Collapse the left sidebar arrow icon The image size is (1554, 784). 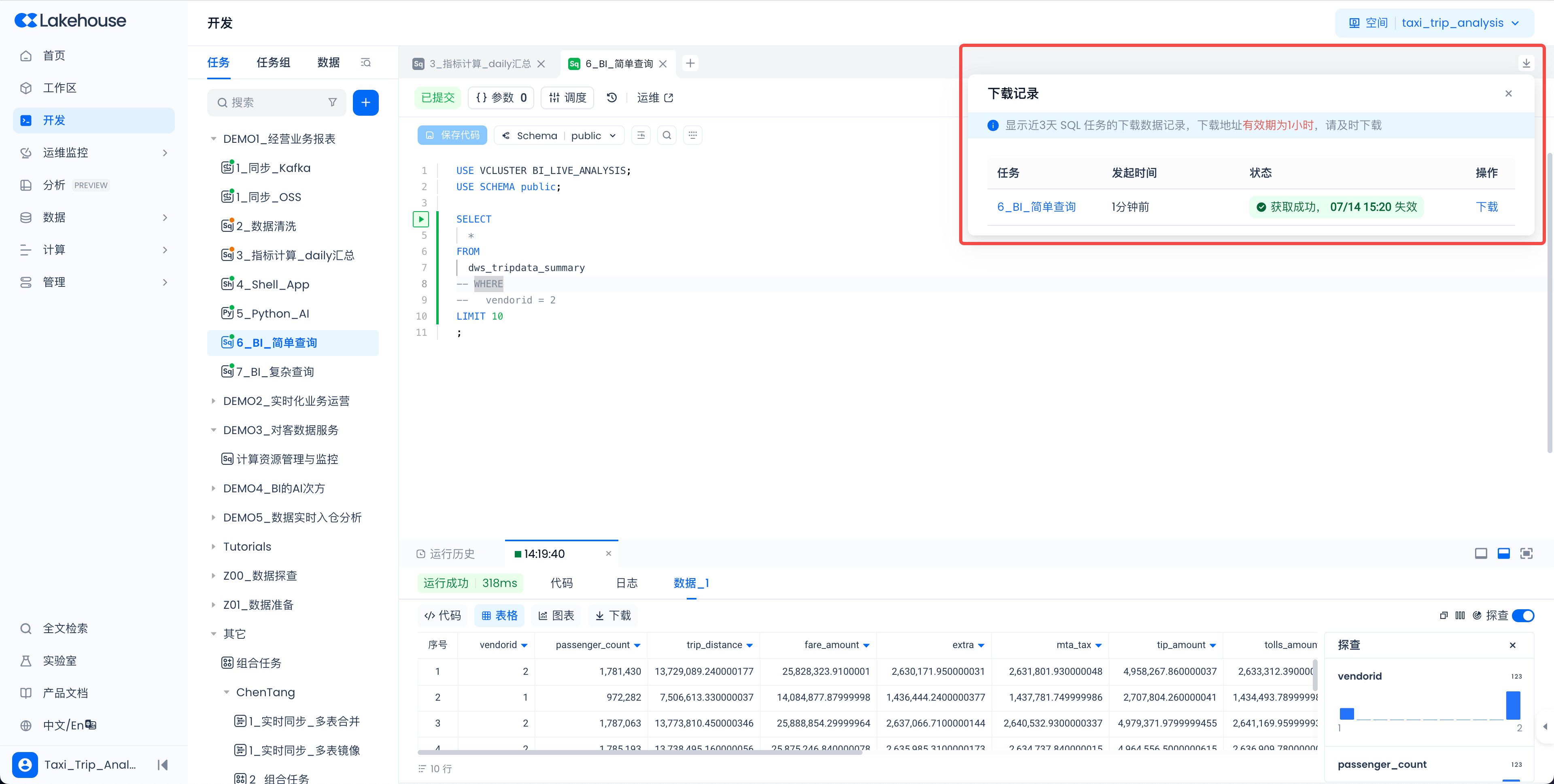(x=162, y=765)
